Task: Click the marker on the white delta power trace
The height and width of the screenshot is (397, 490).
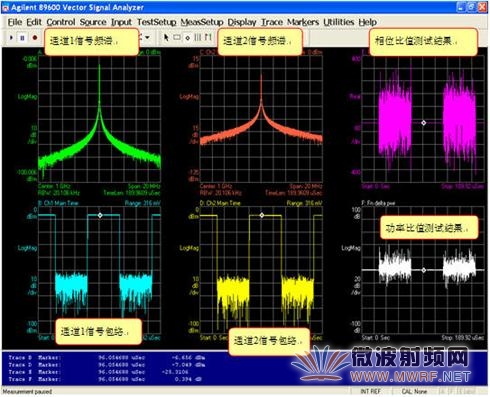Action: tap(424, 270)
